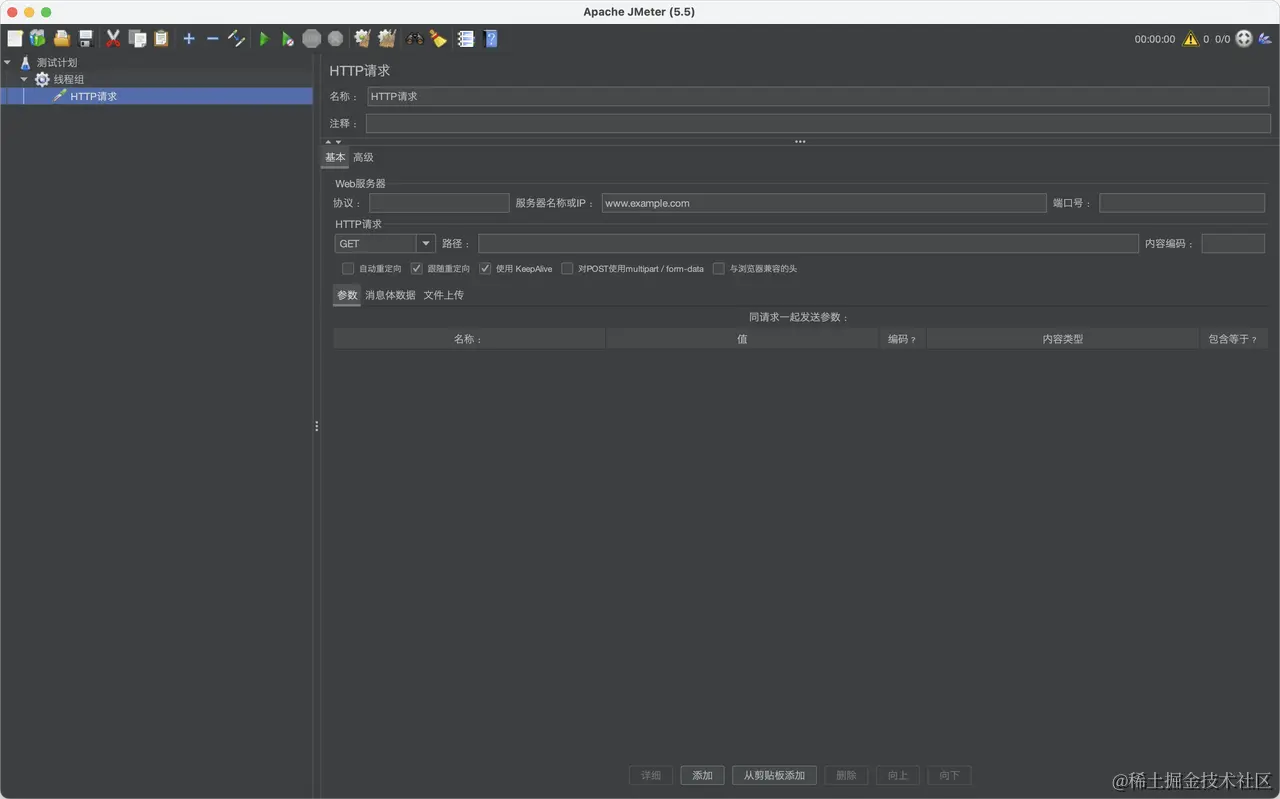The image size is (1280, 799).
Task: Select the 文件上传 tab
Action: pos(444,296)
